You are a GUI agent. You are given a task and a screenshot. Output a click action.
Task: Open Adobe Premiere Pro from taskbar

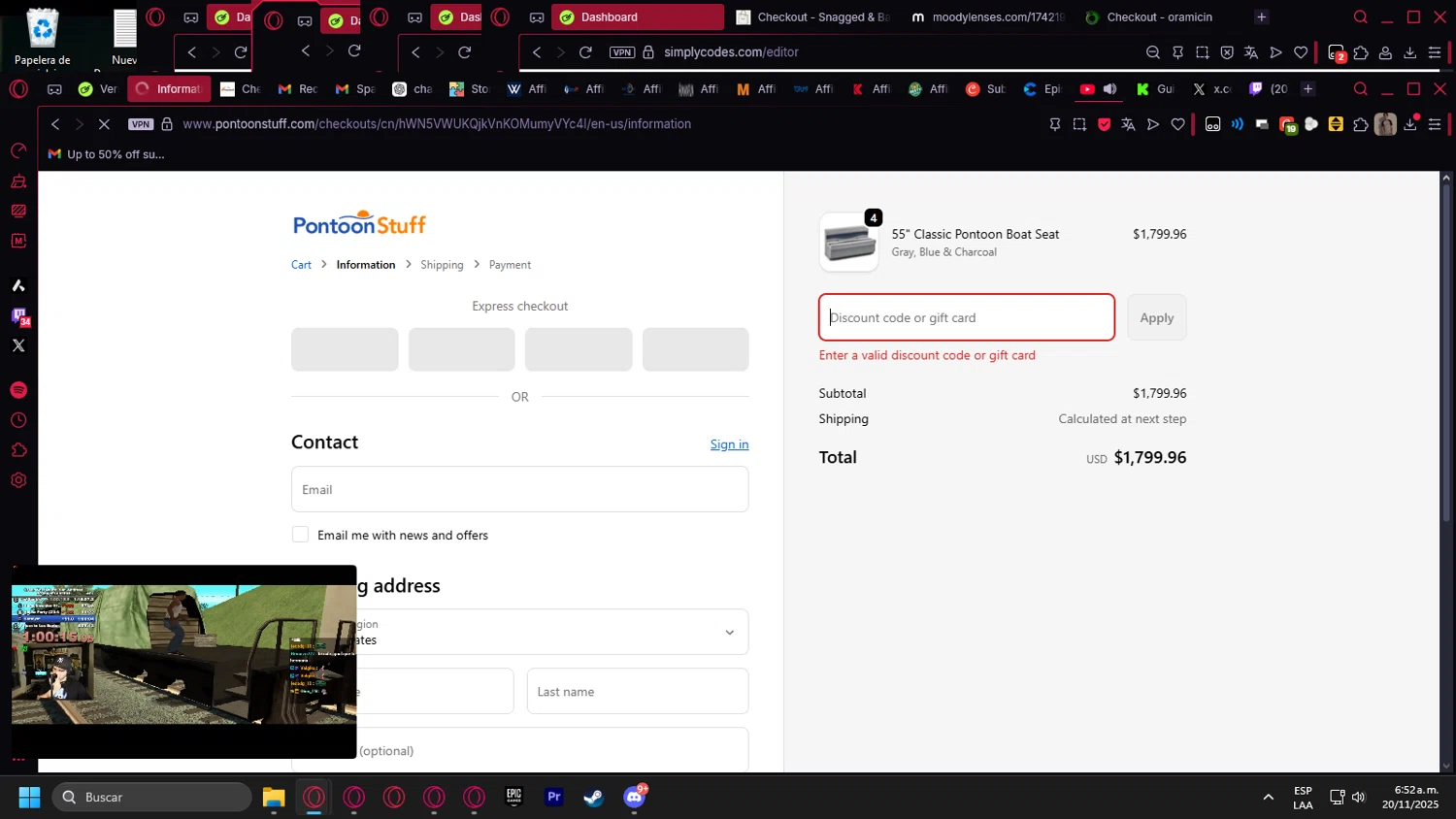point(554,797)
